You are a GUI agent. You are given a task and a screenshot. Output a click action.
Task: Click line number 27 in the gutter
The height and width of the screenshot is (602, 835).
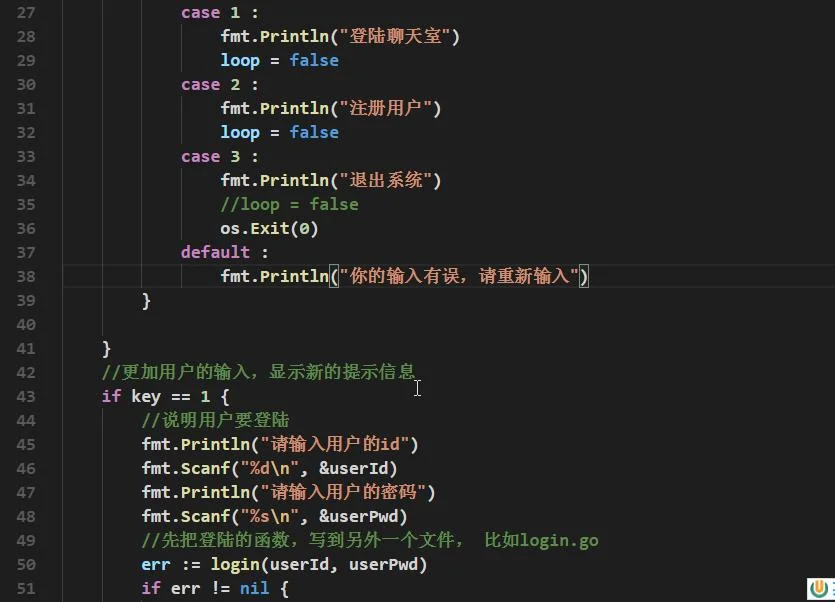[x=26, y=12]
